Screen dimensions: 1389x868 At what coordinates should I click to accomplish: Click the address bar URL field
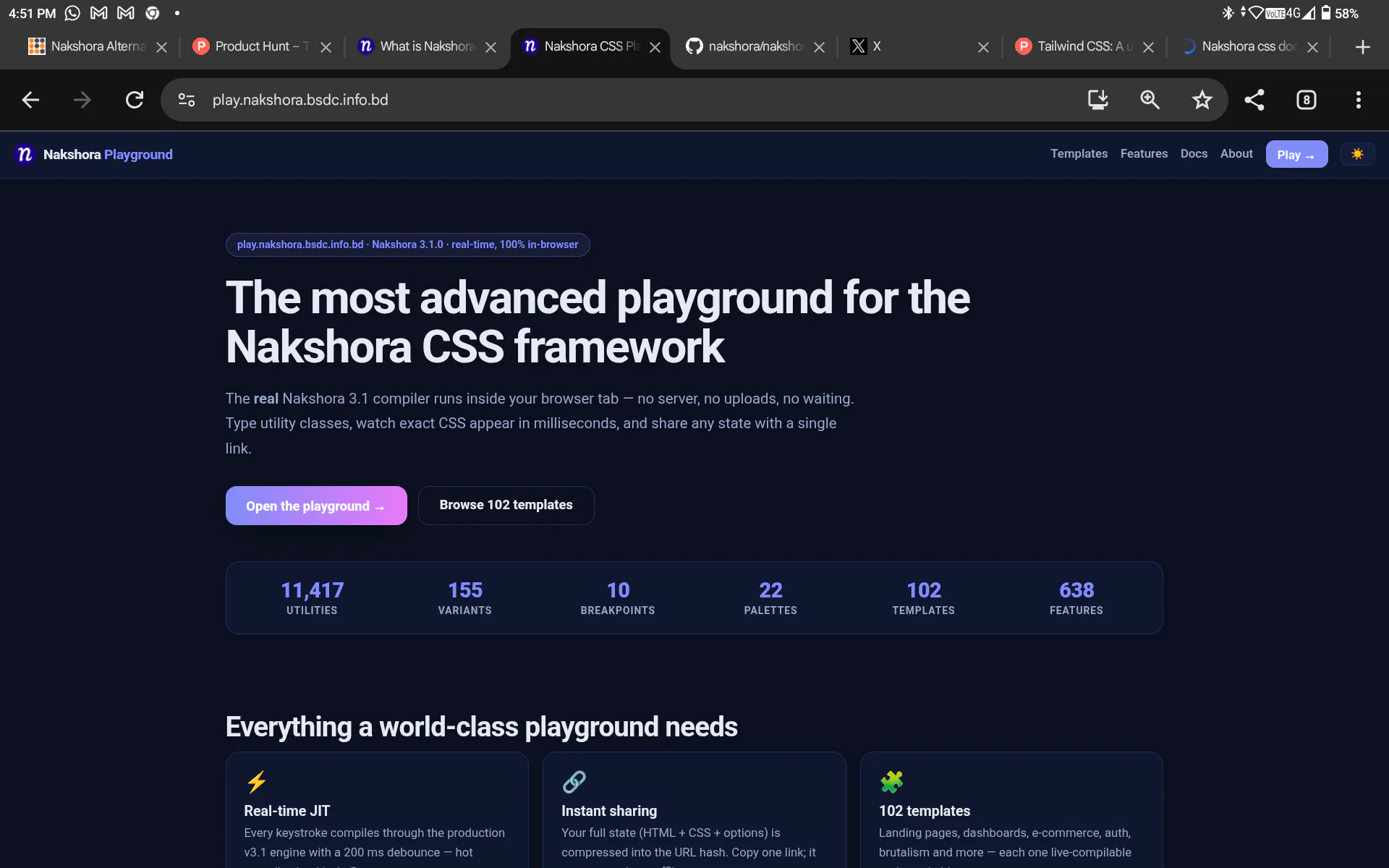pyautogui.click(x=637, y=100)
